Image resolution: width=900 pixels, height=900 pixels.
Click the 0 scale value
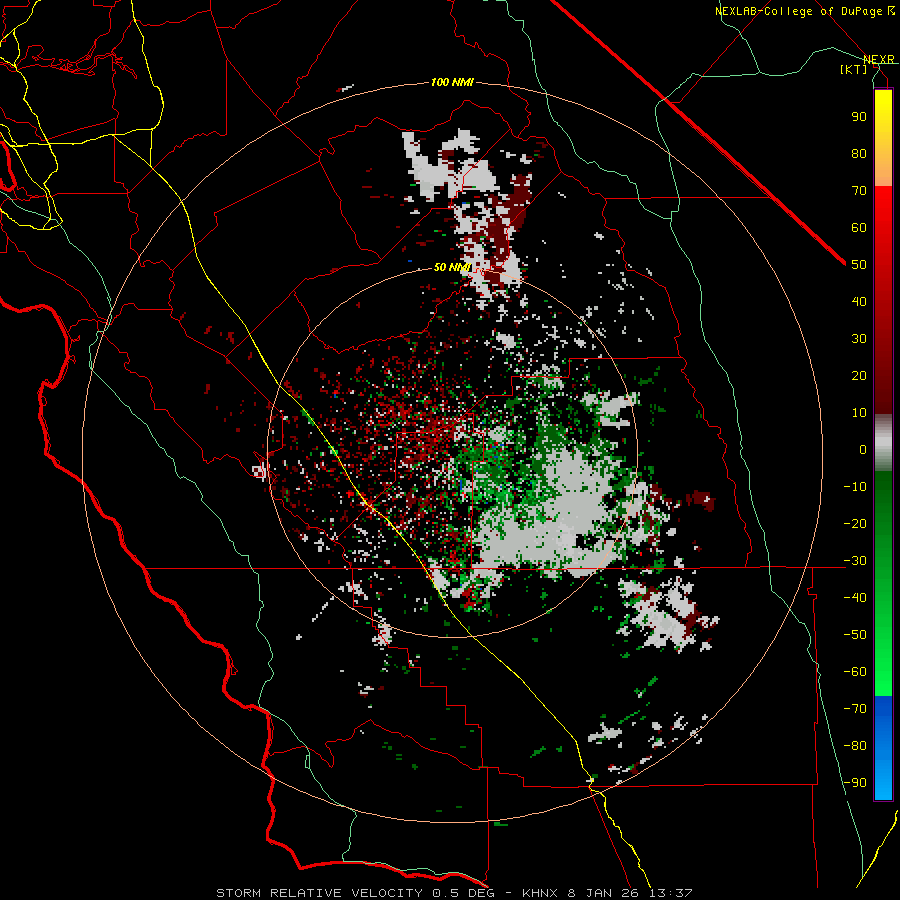pos(863,449)
